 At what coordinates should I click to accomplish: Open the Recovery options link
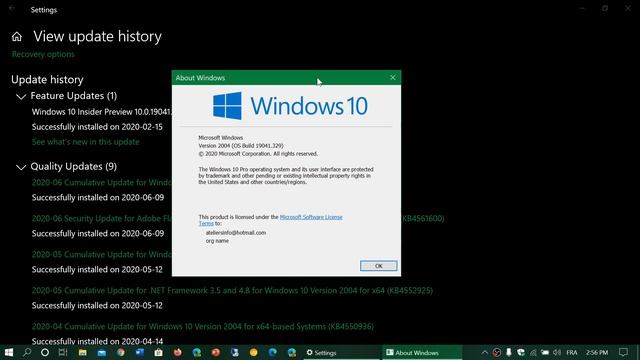click(43, 54)
